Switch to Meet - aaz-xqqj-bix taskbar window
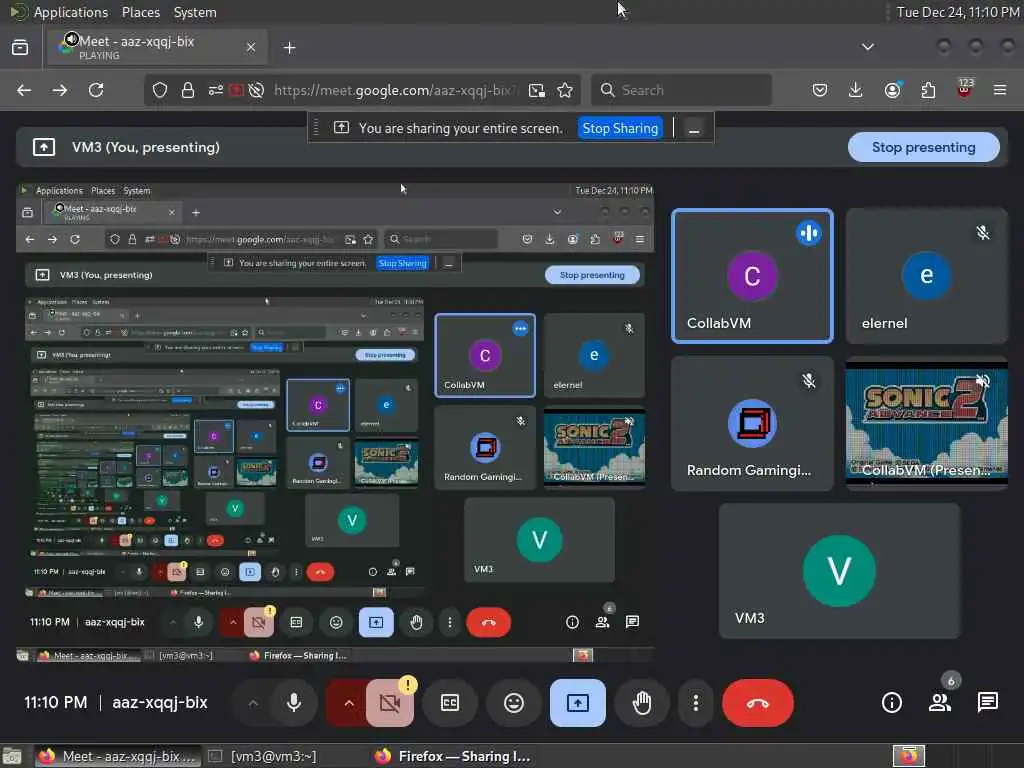The image size is (1024, 768). pos(117,756)
